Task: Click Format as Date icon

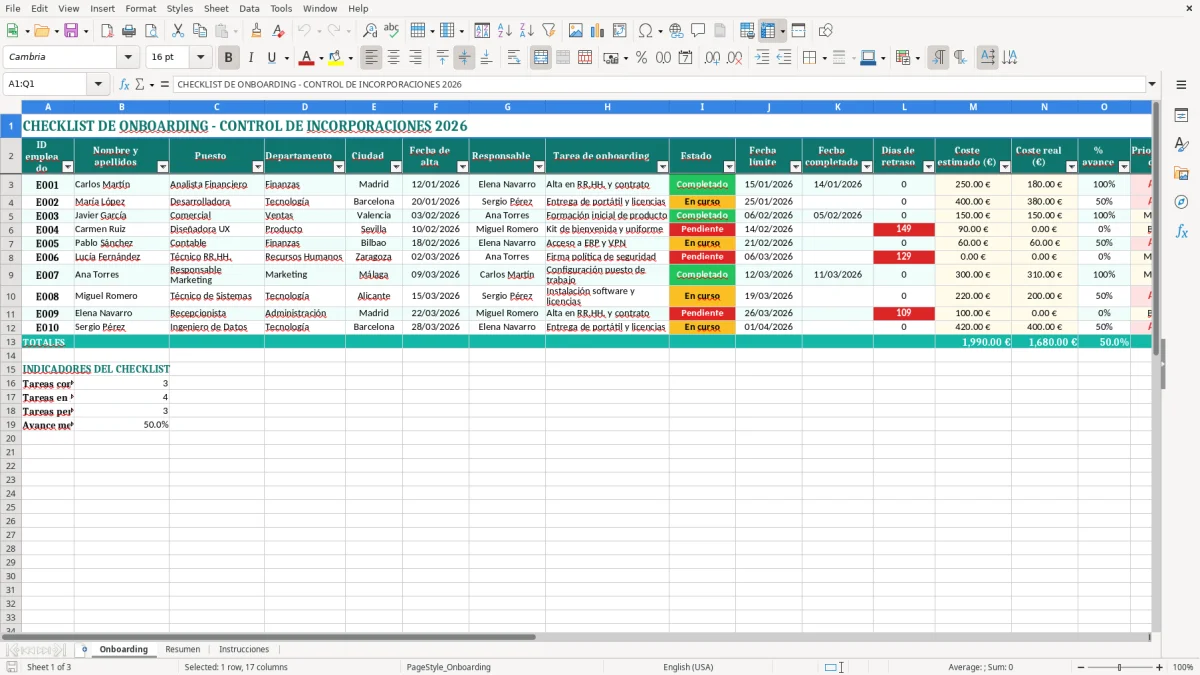Action: click(685, 58)
